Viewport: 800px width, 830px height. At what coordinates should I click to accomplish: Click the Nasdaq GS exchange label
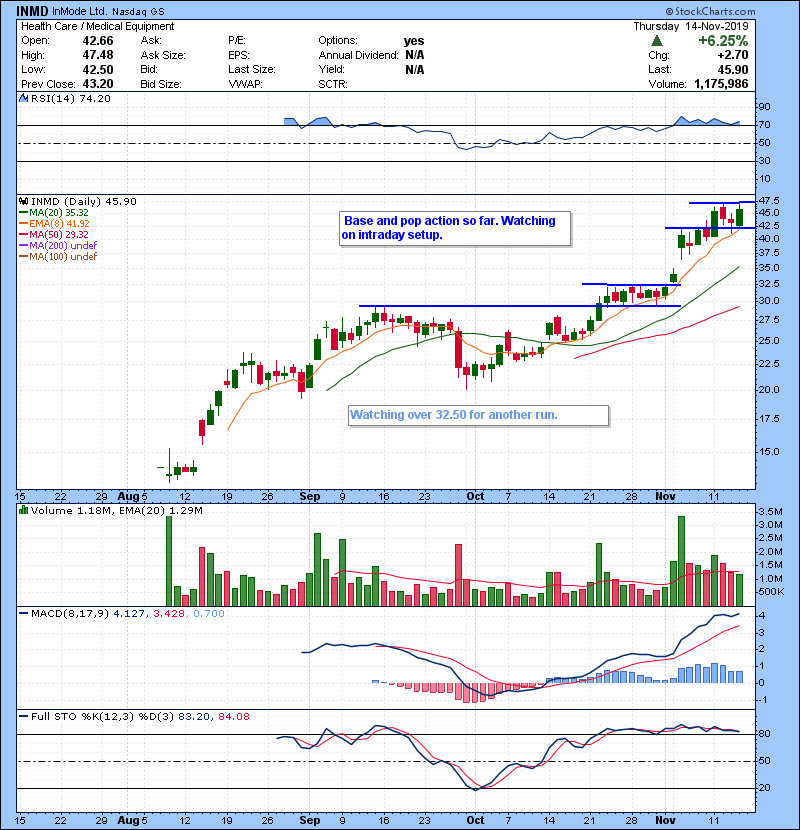point(138,11)
